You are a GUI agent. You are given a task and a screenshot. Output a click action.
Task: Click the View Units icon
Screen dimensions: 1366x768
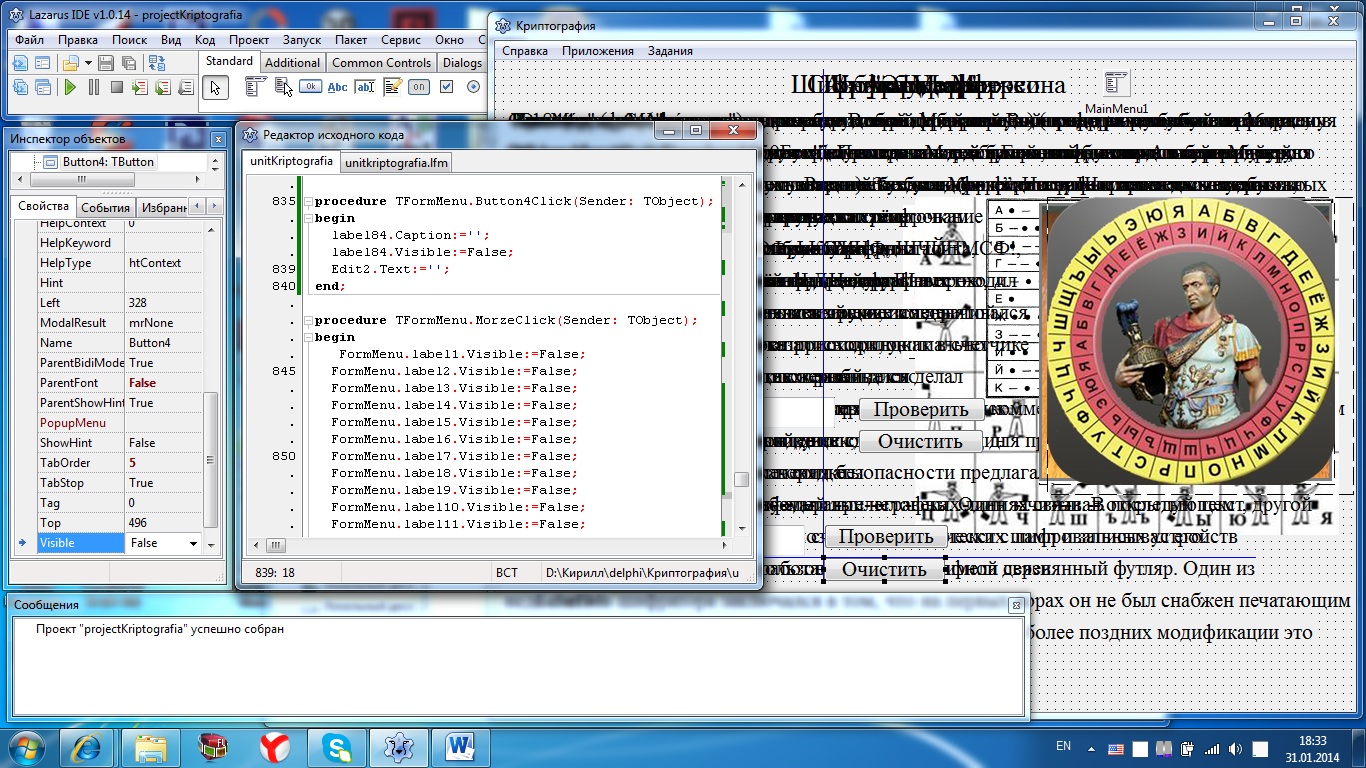[x=20, y=87]
